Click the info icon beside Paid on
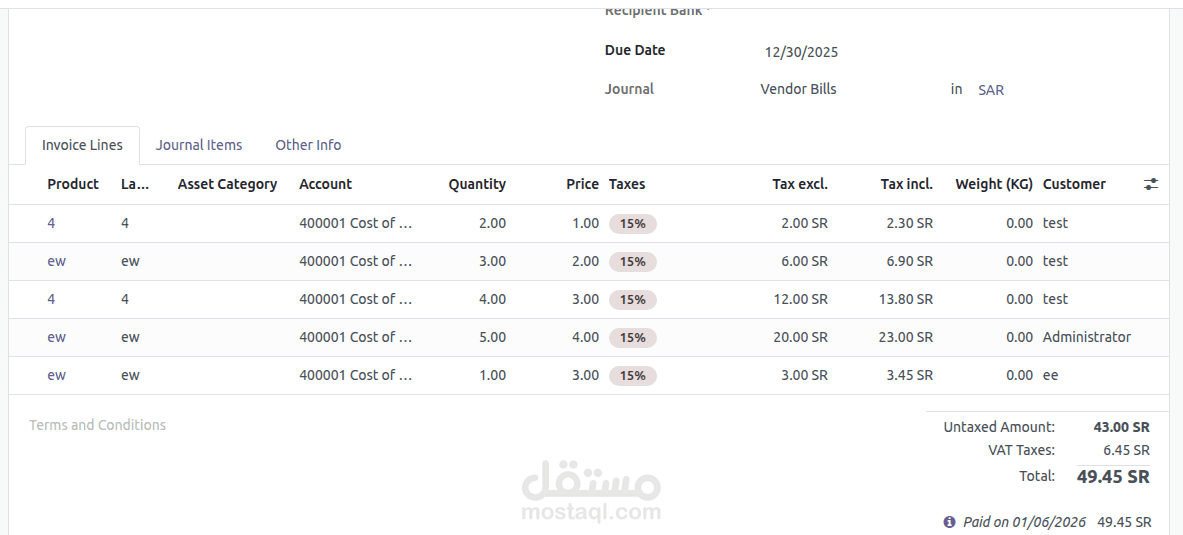Image resolution: width=1183 pixels, height=535 pixels. point(949,522)
